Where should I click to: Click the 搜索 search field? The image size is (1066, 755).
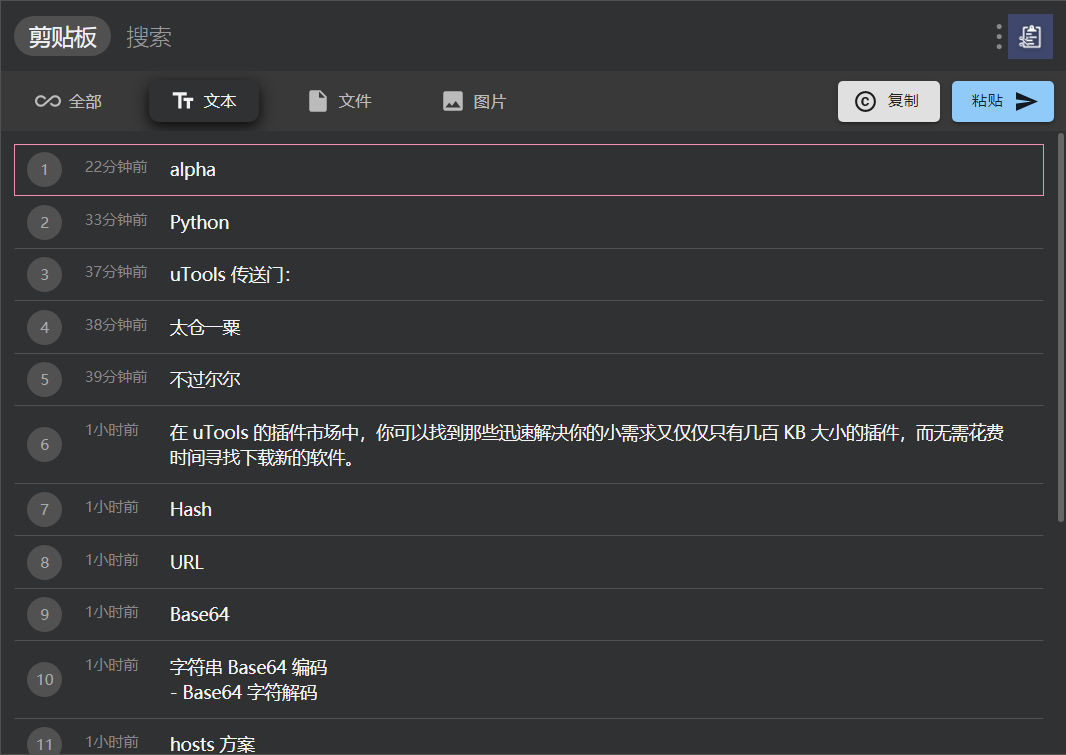point(150,36)
